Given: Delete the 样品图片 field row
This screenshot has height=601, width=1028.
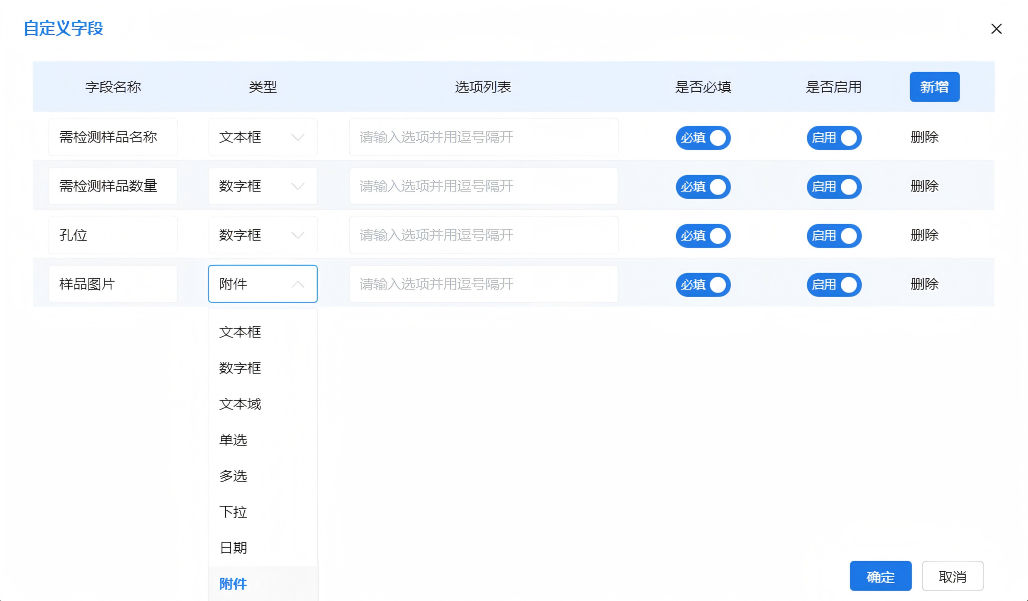Looking at the screenshot, I should click(924, 285).
